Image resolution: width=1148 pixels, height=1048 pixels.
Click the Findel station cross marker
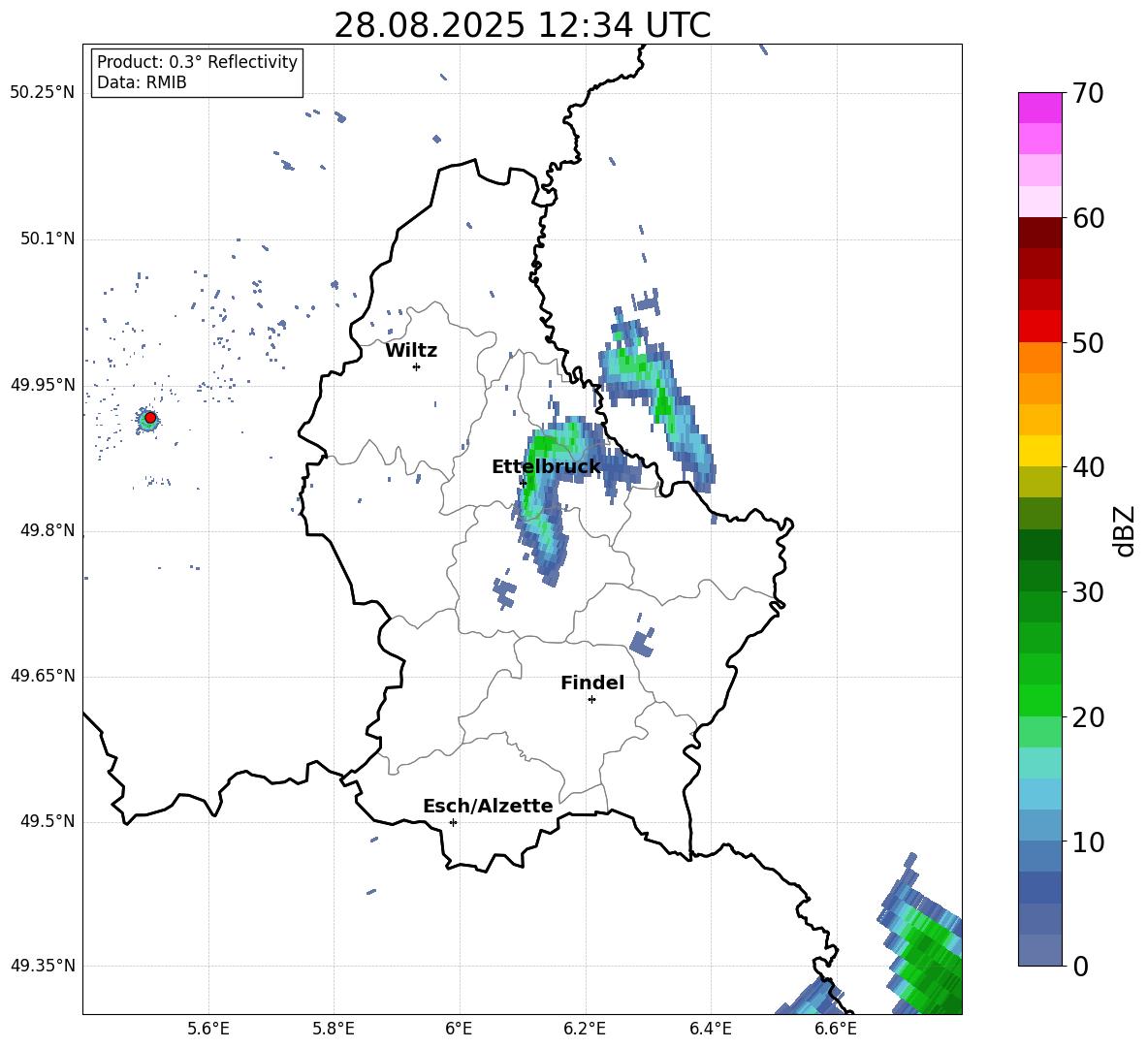tap(591, 700)
